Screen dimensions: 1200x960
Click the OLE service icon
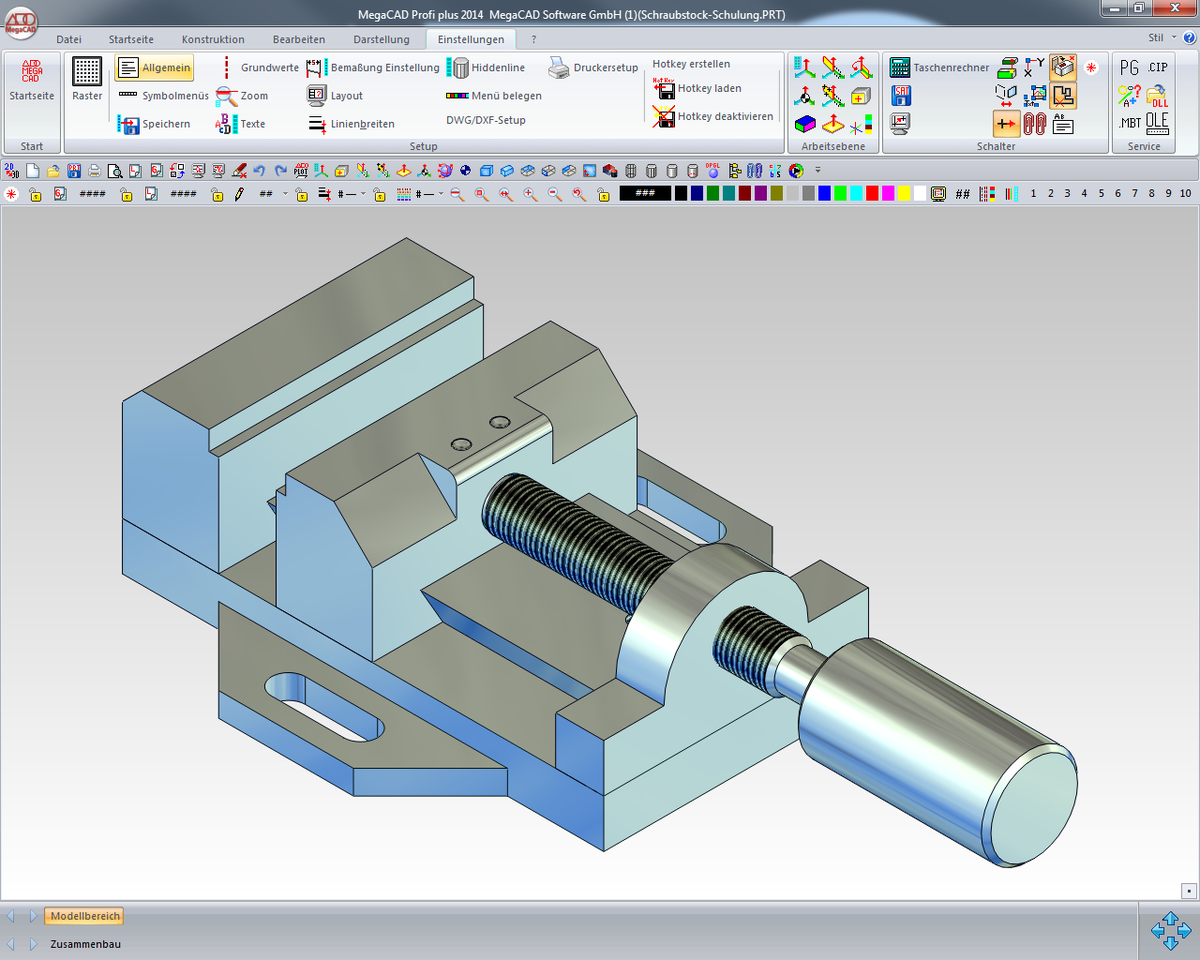[1157, 123]
